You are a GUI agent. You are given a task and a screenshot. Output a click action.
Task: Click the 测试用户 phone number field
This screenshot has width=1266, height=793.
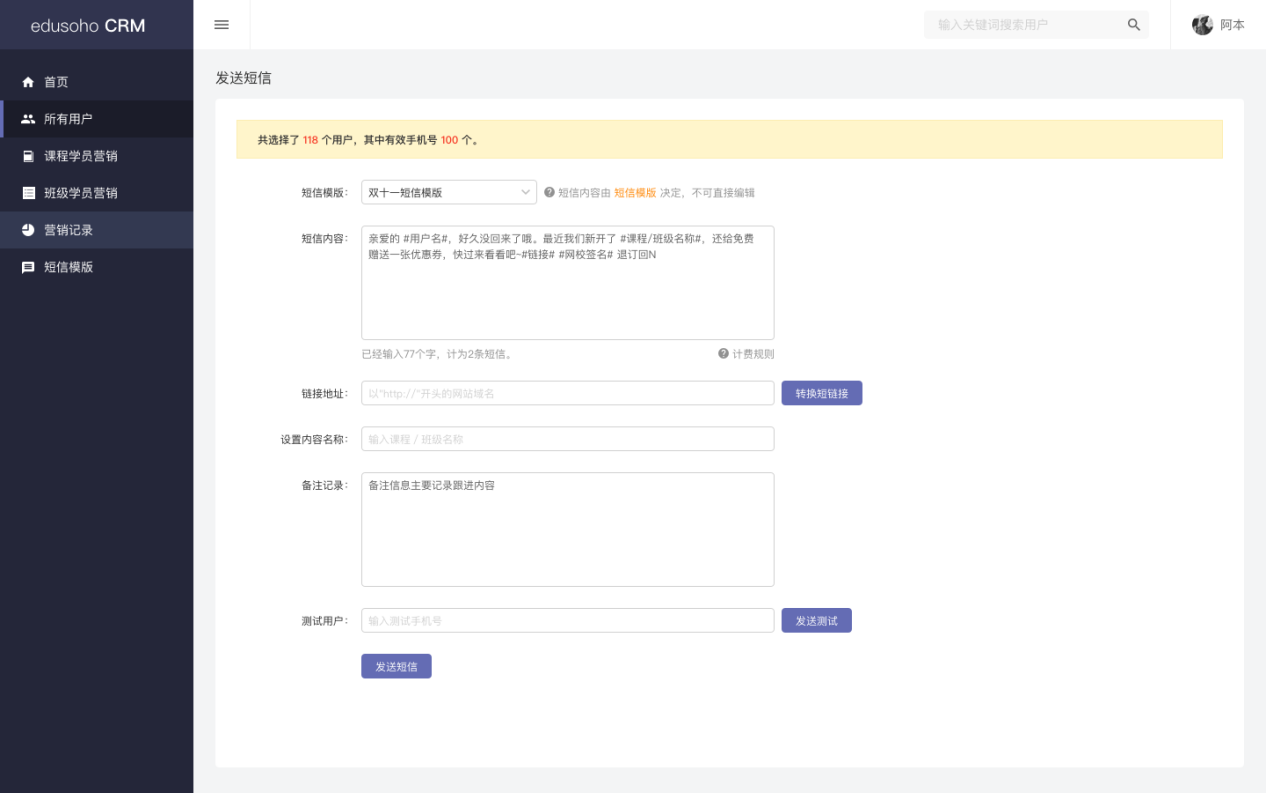[567, 620]
